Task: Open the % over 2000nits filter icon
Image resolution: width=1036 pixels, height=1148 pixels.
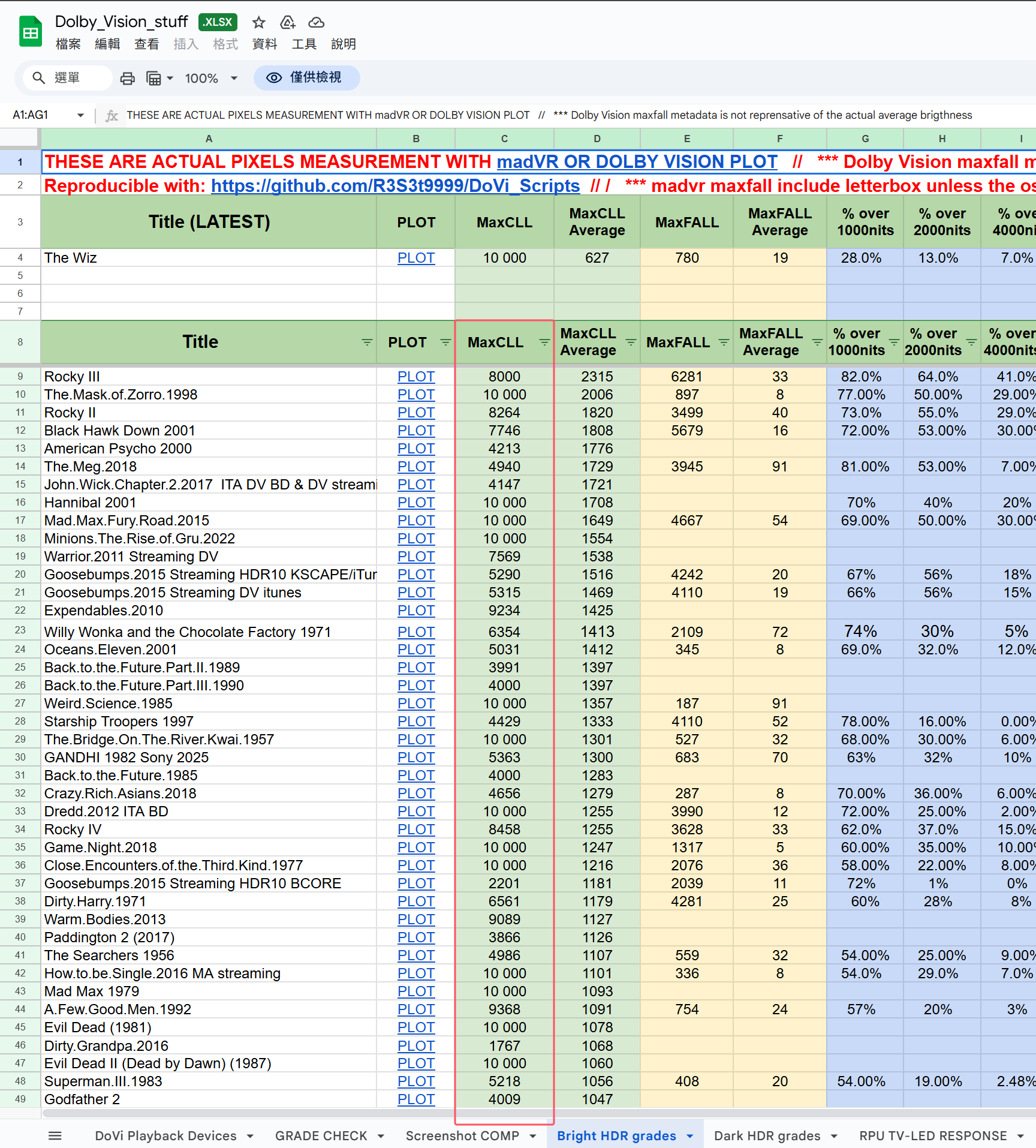Action: pos(971,342)
